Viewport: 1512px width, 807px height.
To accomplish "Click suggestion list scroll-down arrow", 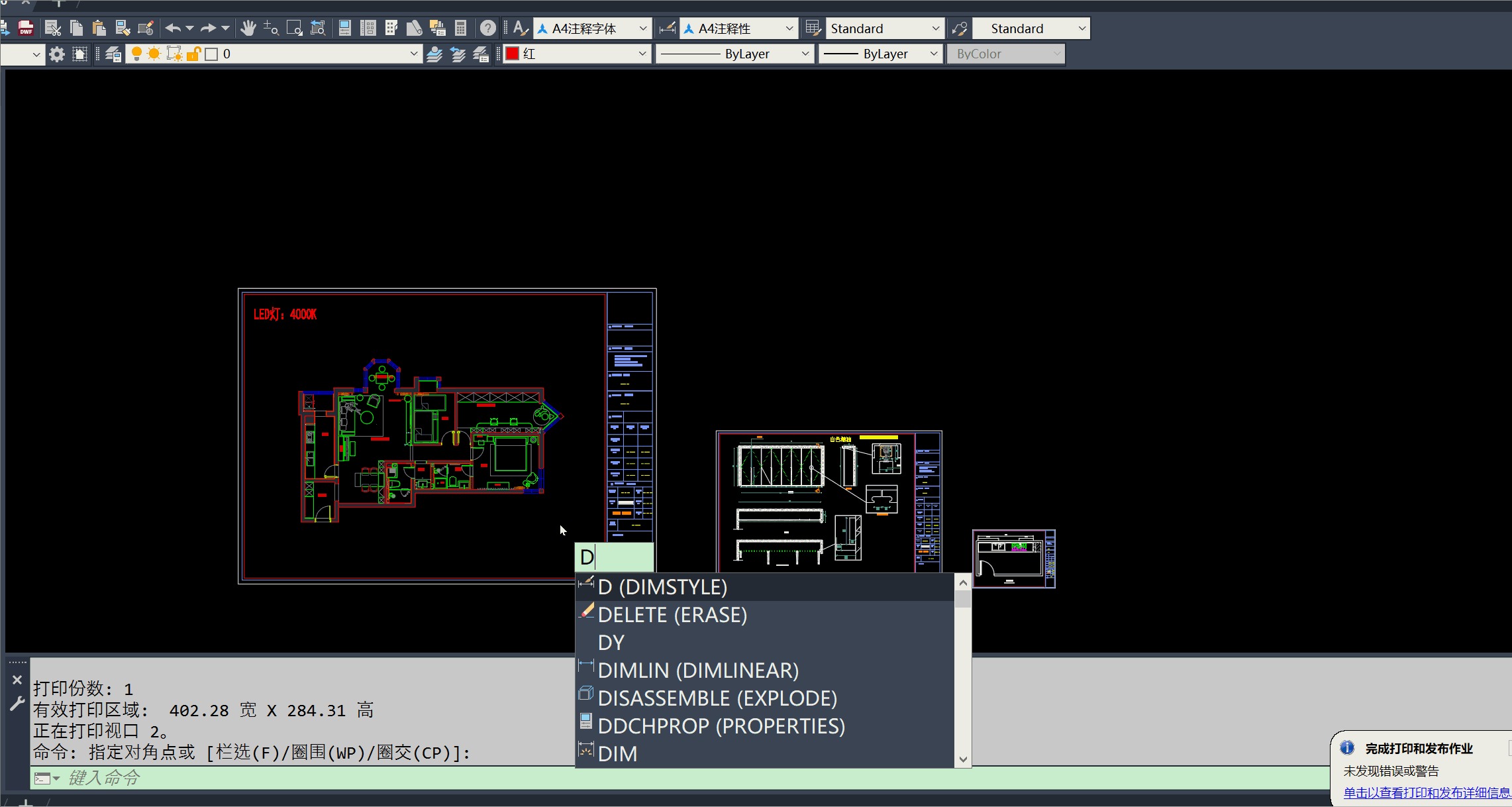I will (x=963, y=760).
